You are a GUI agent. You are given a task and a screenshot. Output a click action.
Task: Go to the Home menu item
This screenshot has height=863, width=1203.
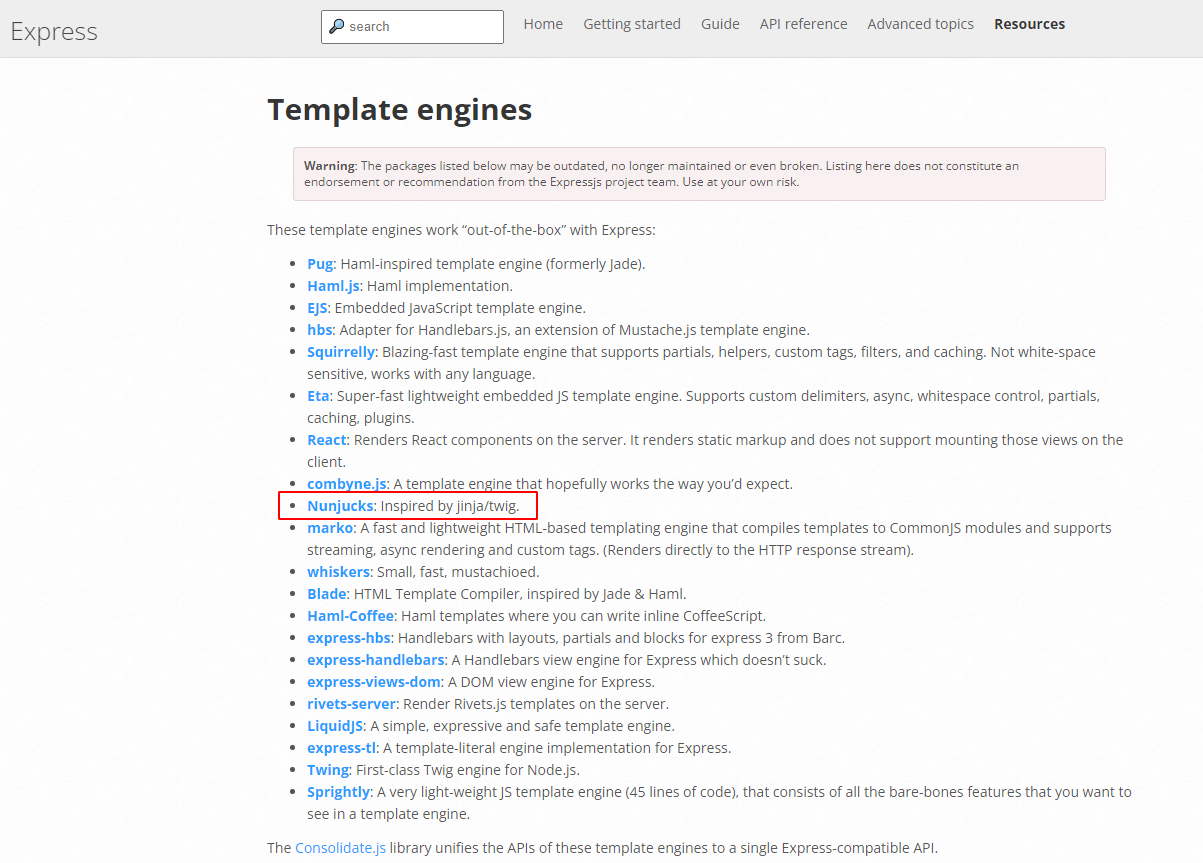pyautogui.click(x=543, y=24)
